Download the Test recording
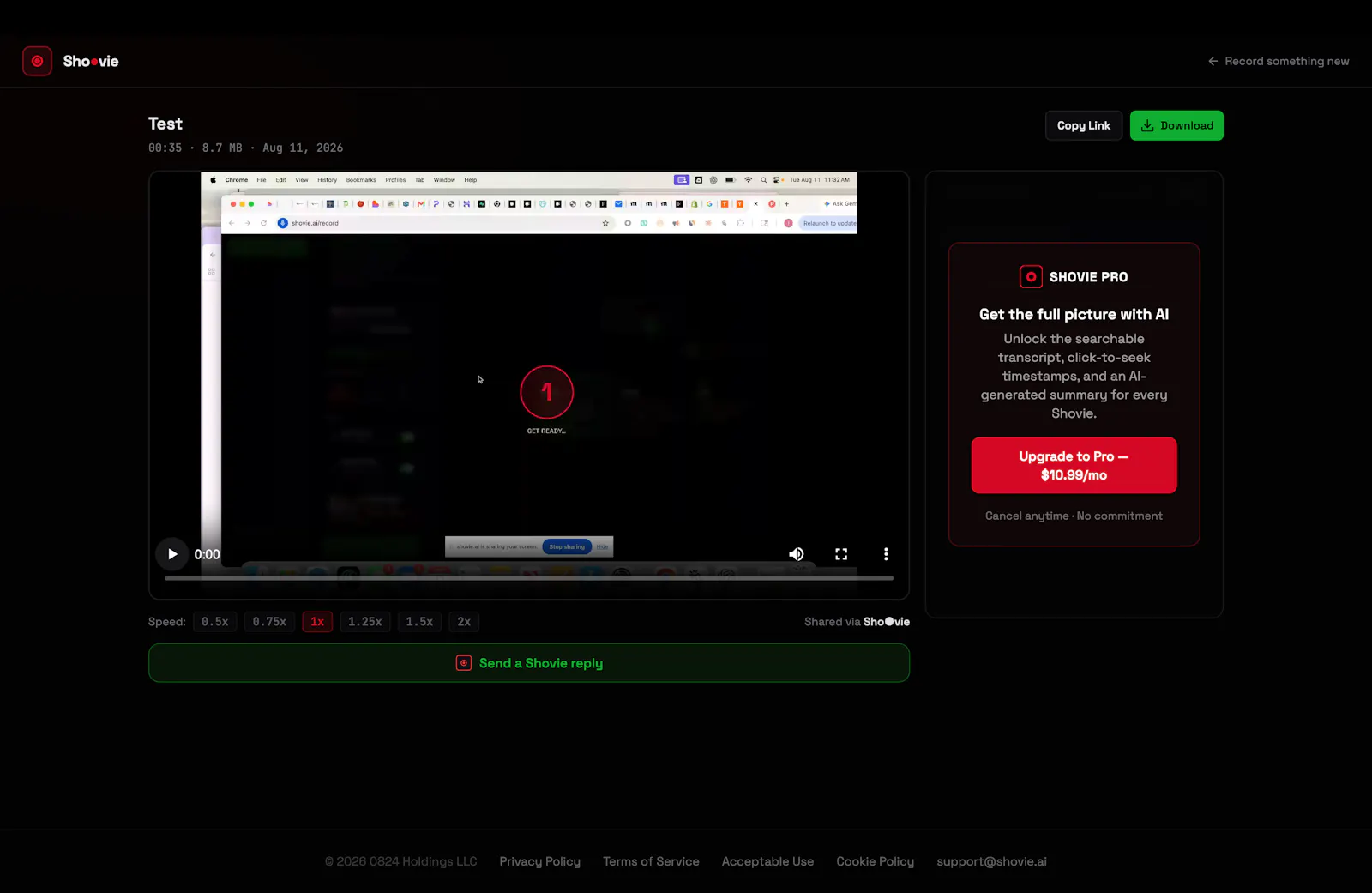The image size is (1372, 893). click(x=1176, y=125)
